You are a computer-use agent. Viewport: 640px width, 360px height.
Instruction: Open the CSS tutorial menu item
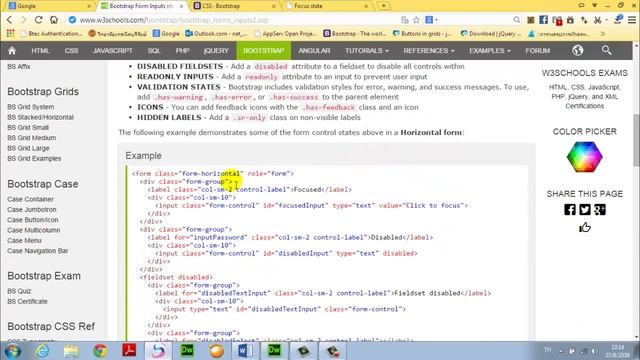point(71,51)
